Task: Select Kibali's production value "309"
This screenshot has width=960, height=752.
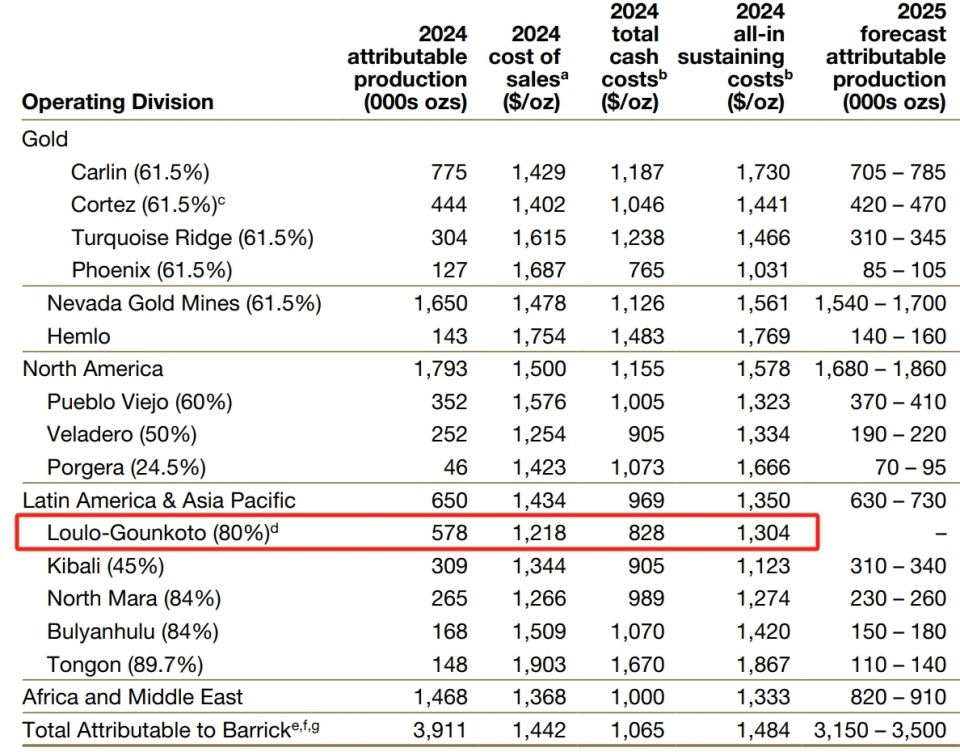Action: 449,566
